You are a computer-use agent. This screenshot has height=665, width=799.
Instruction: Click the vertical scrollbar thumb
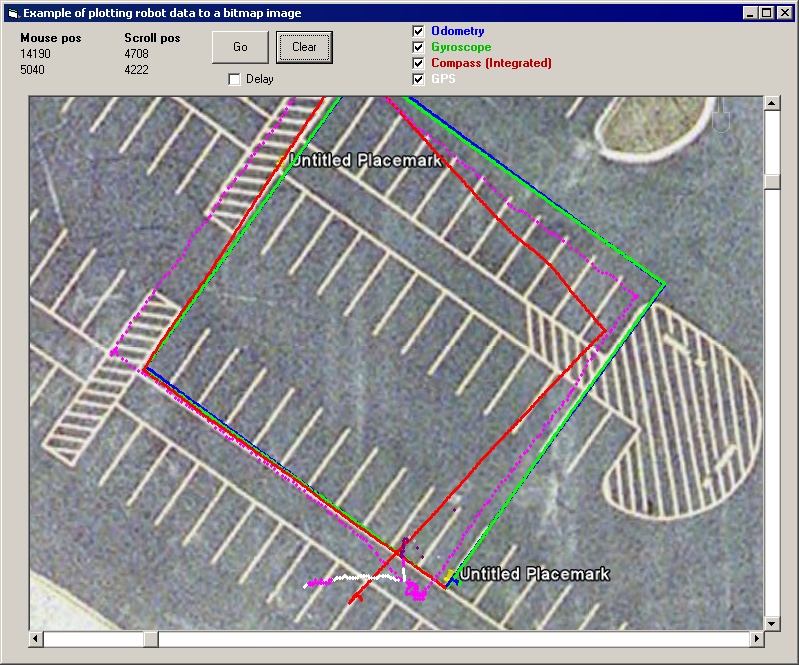pyautogui.click(x=772, y=181)
